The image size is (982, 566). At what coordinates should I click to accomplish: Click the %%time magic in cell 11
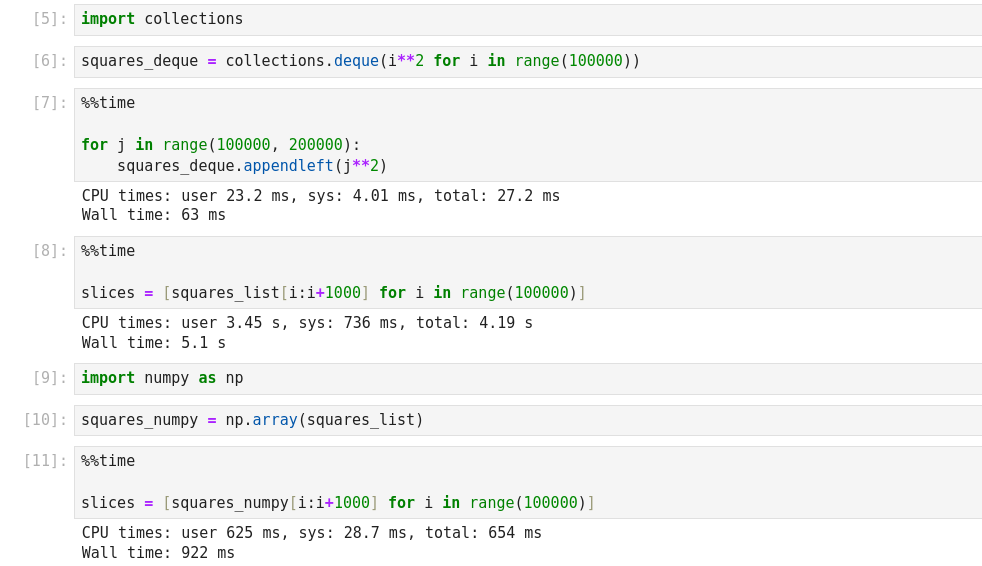[x=108, y=461]
